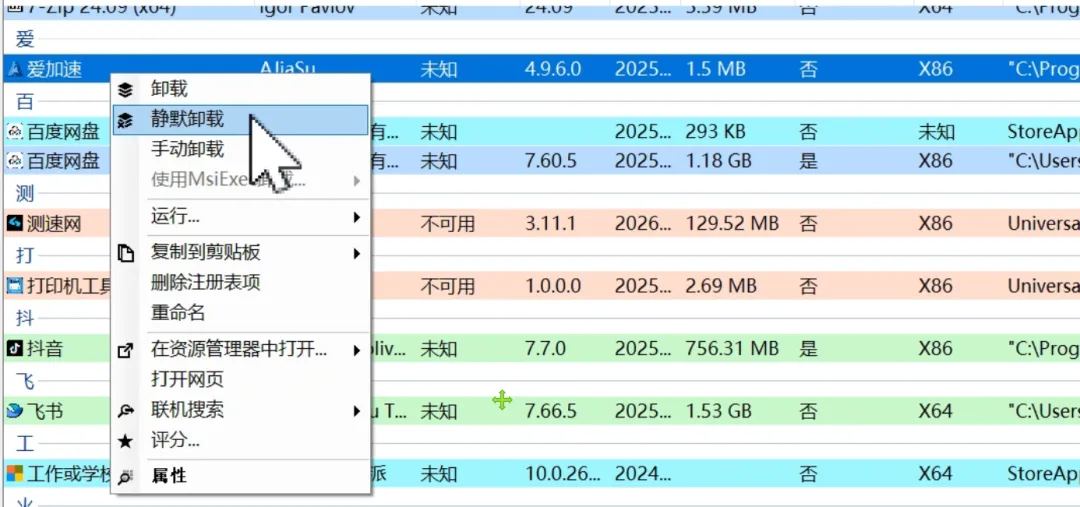Click the 1.18 GB size cell

[718, 161]
